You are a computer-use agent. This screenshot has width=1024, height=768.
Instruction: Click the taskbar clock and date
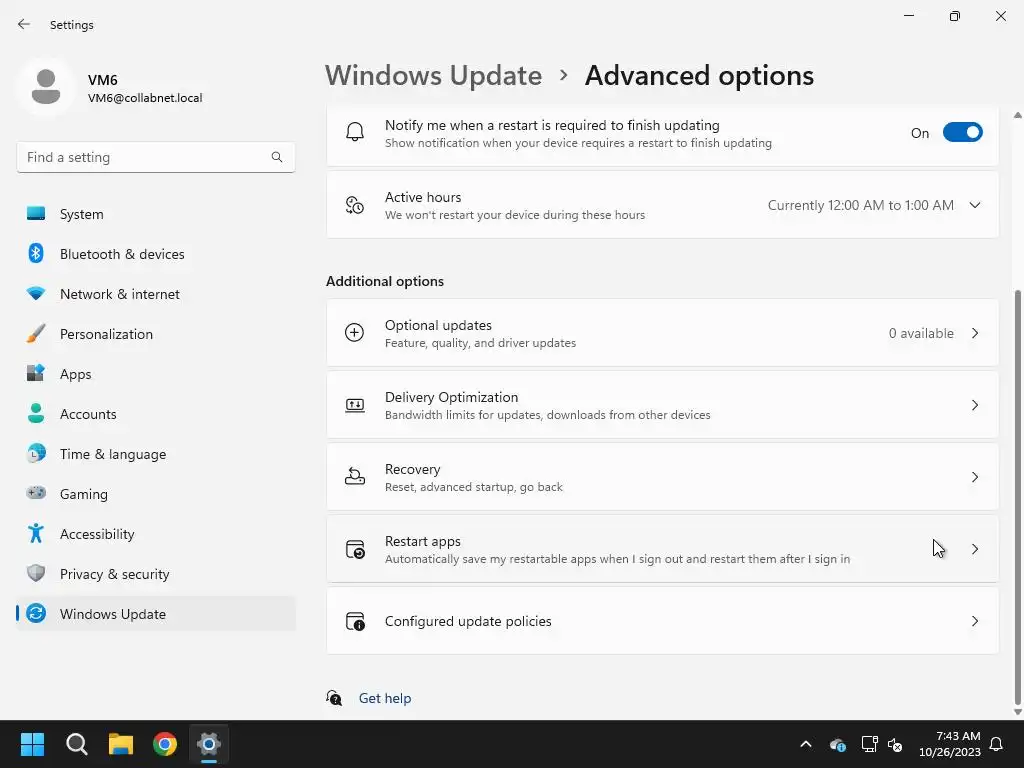[x=950, y=744]
